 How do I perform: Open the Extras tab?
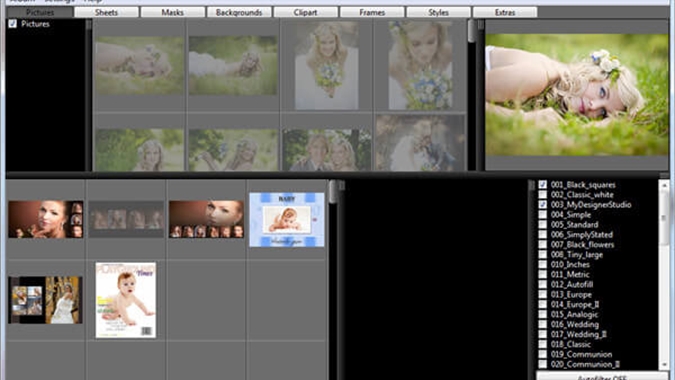click(505, 12)
